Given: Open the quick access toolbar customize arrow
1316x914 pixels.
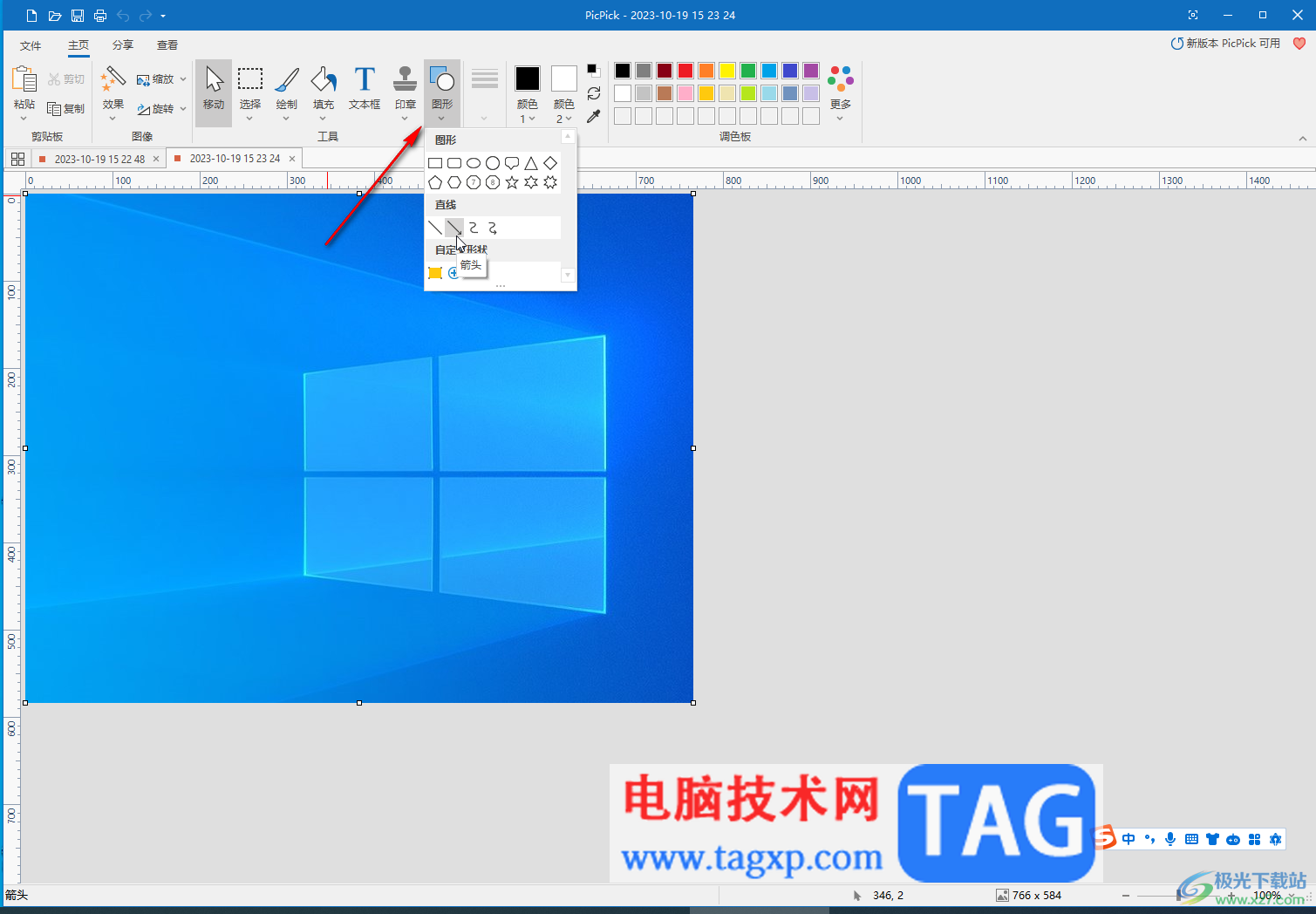Looking at the screenshot, I should pyautogui.click(x=163, y=16).
